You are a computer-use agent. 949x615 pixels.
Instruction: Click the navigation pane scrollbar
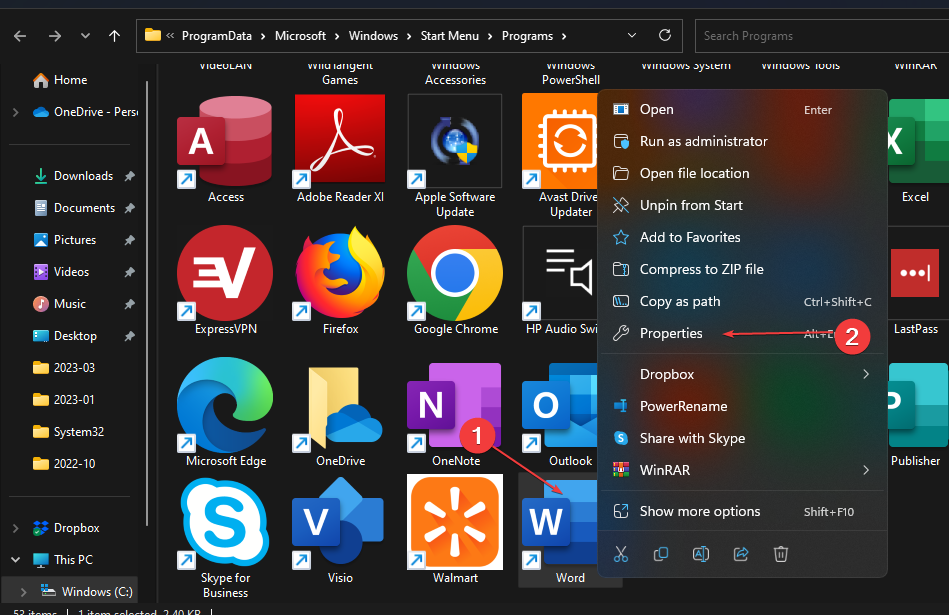[x=147, y=303]
